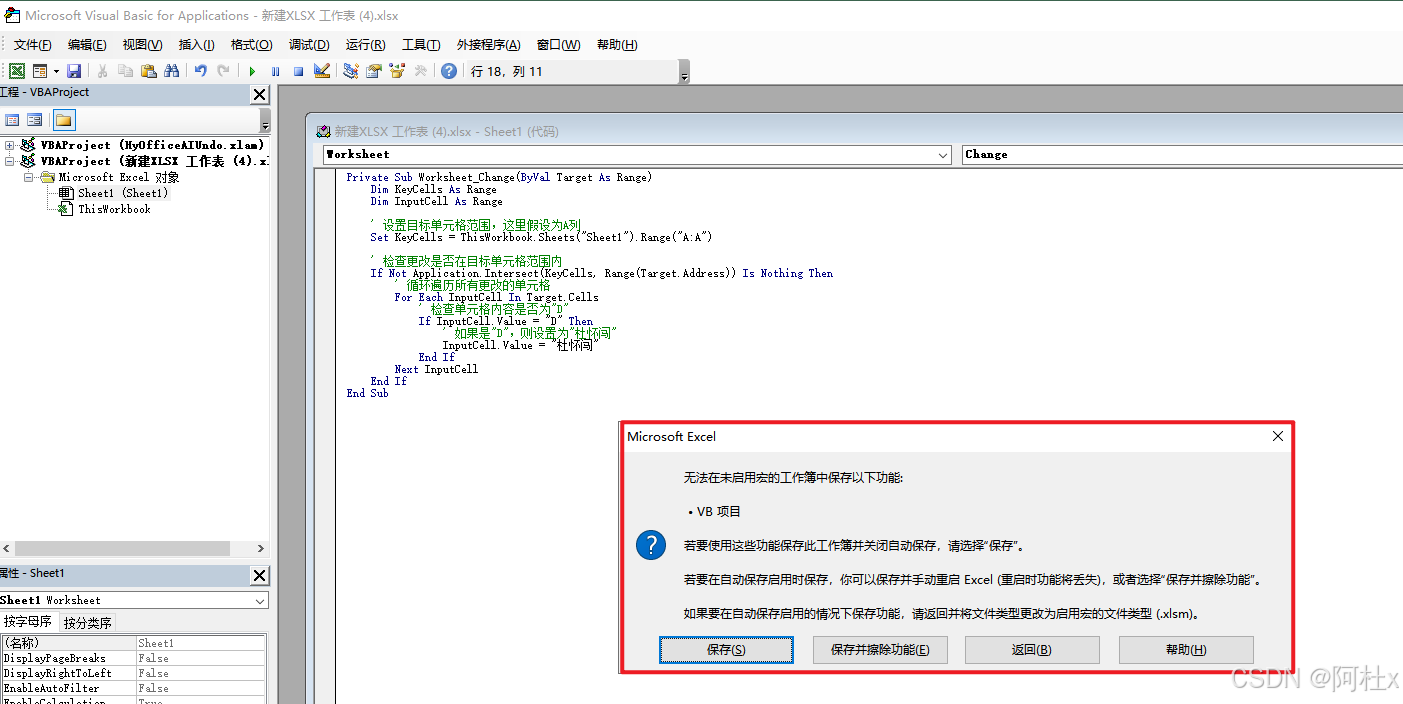This screenshot has width=1403, height=704.
Task: Click 保存(S) button in dialog
Action: [x=726, y=650]
